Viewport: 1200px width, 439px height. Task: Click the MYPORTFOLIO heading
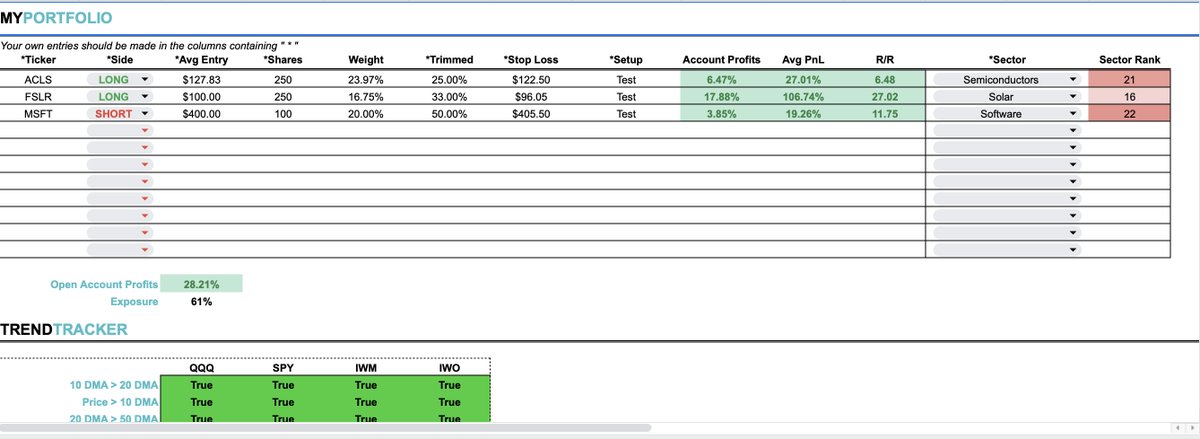[x=56, y=19]
